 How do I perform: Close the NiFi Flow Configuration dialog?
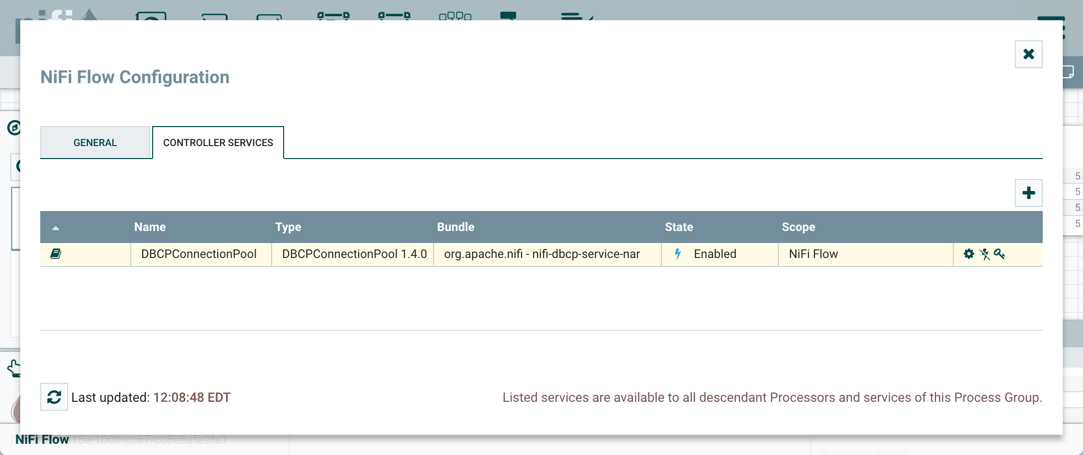[x=1028, y=54]
